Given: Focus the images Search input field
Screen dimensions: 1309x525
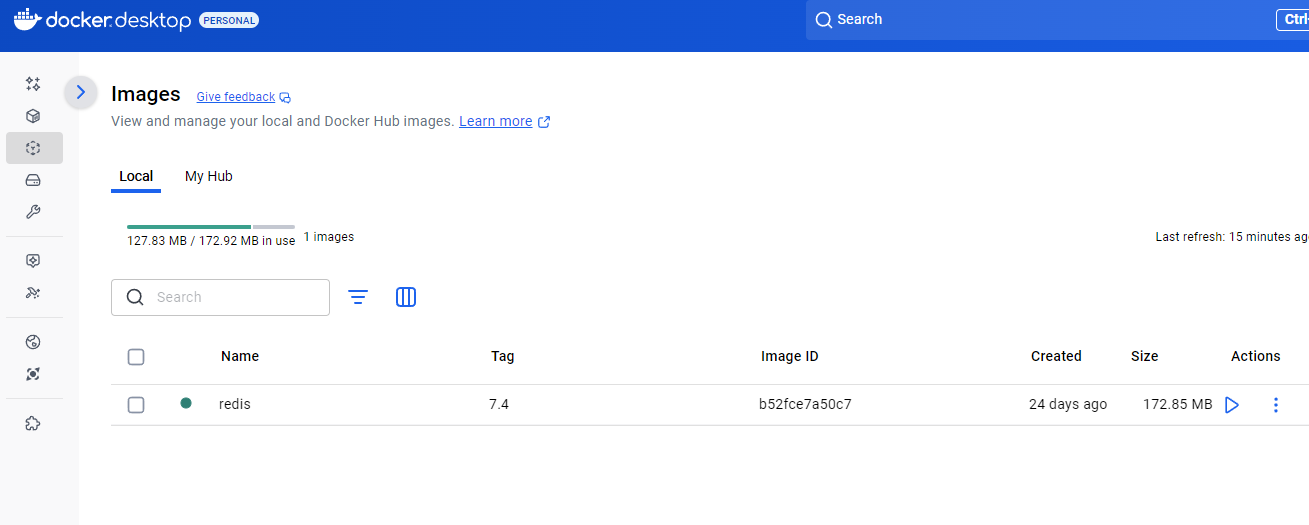Looking at the screenshot, I should pyautogui.click(x=220, y=297).
